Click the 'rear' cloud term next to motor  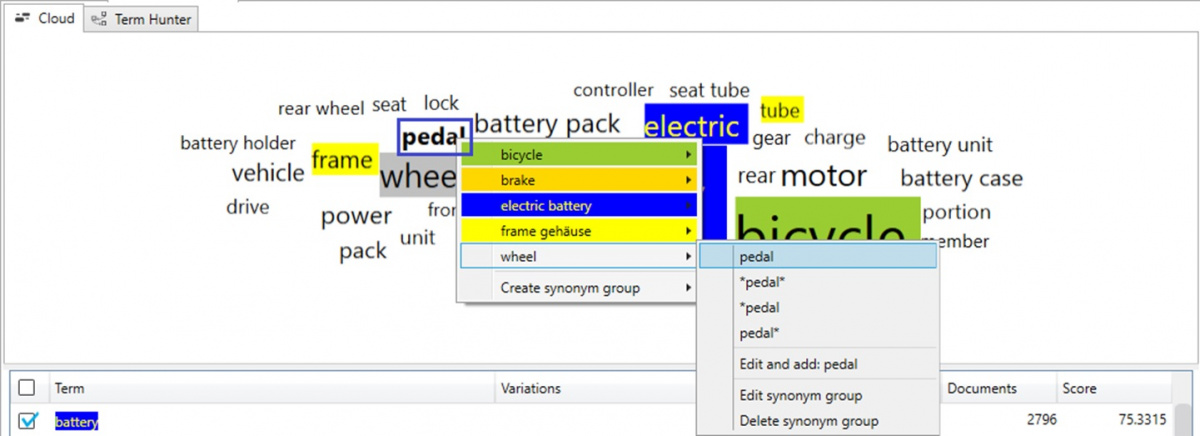(x=756, y=177)
